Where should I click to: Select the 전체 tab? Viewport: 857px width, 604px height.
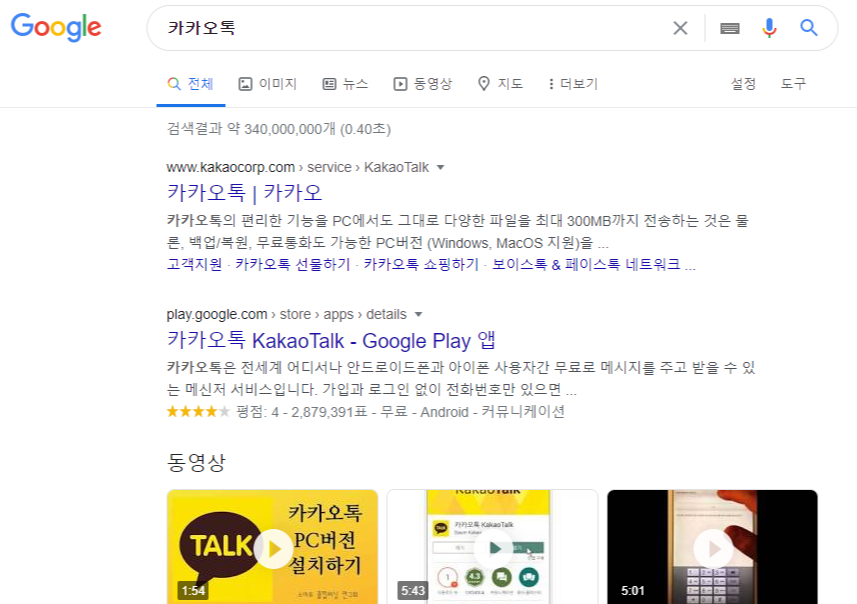pos(191,84)
